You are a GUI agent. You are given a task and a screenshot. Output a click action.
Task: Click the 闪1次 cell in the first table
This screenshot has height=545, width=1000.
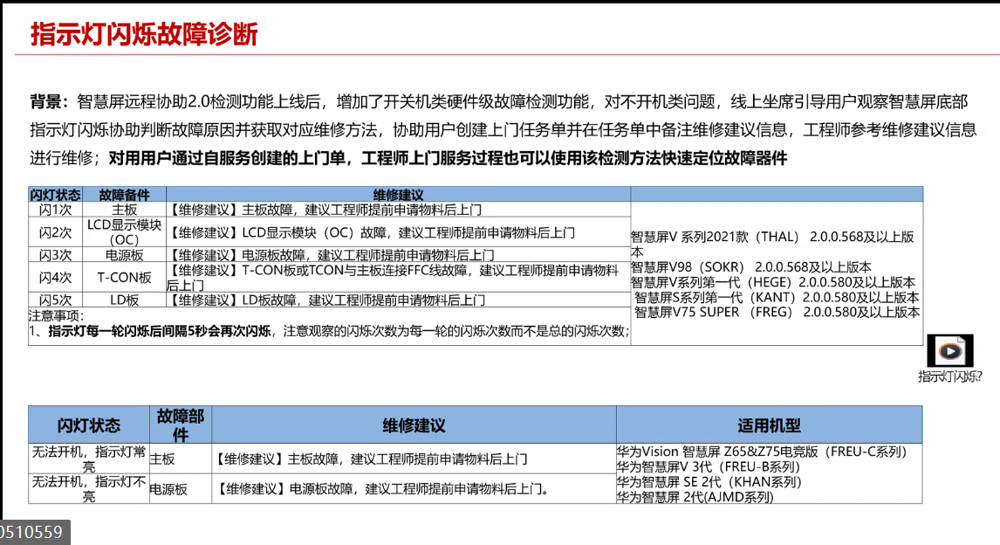tap(55, 210)
